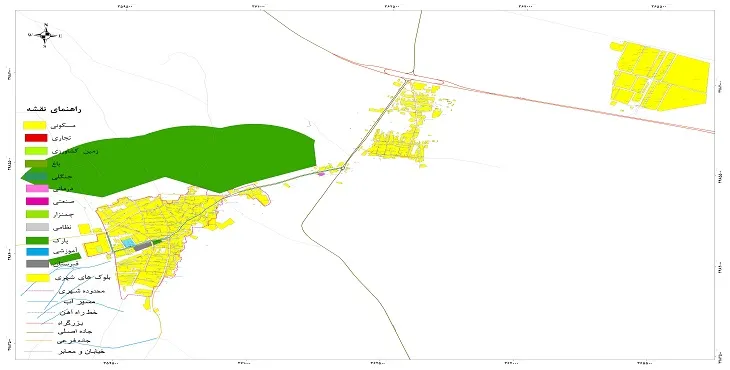The image size is (730, 370).
Task: Select the light gray نظامی legend swatch
Action: click(x=37, y=227)
